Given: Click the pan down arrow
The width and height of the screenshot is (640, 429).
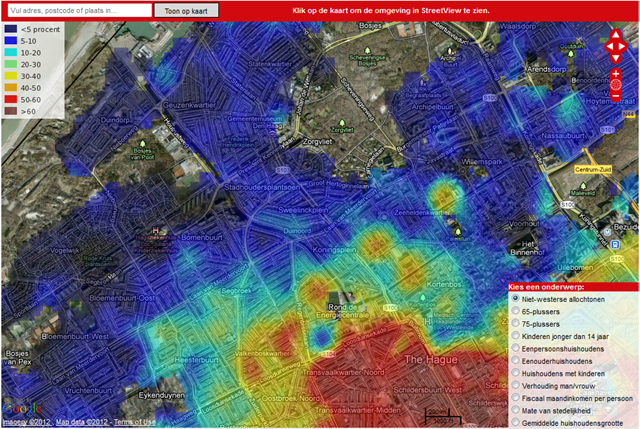Looking at the screenshot, I should click(x=615, y=57).
